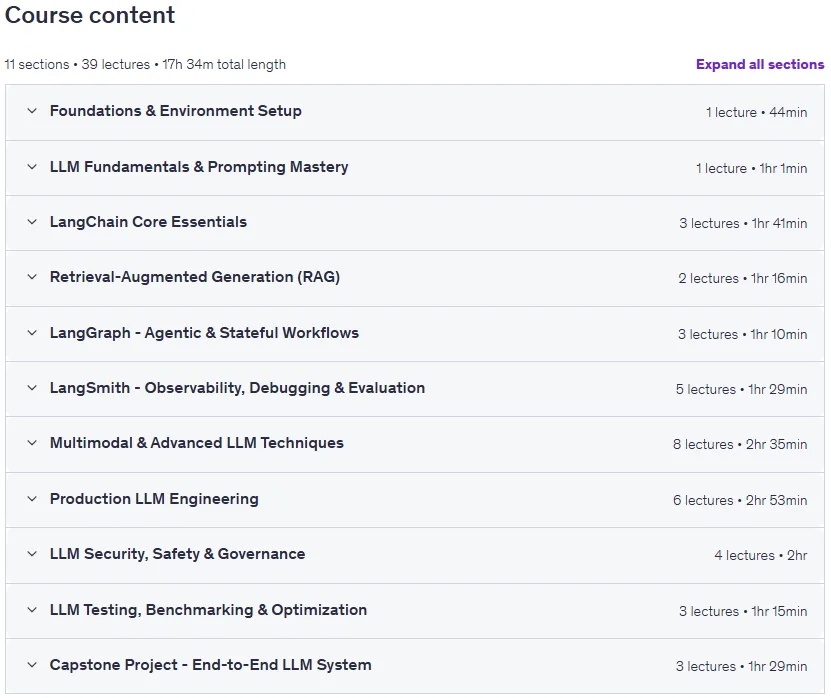Select LangChain Core Essentials section title
The image size is (831, 698).
pos(148,222)
